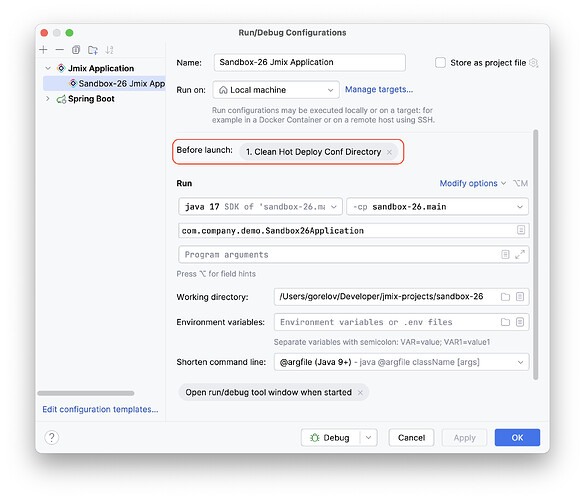The height and width of the screenshot is (499, 585).
Task: Toggle Store as project file checkbox
Action: coord(440,63)
